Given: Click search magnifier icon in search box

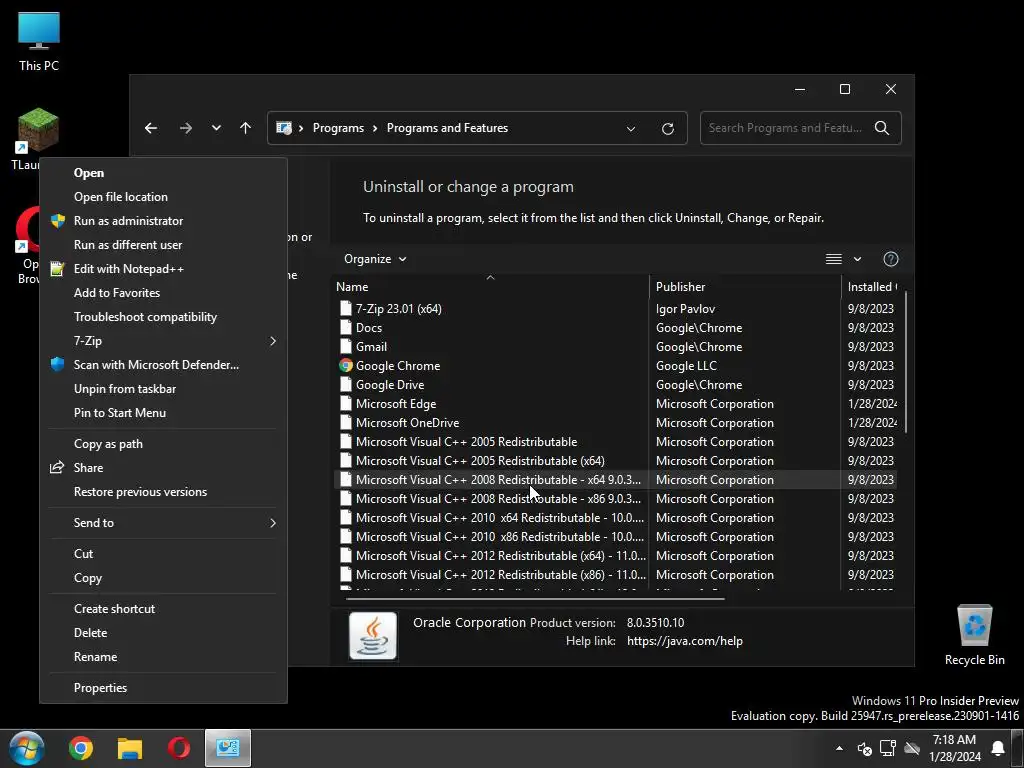Looking at the screenshot, I should 882,128.
